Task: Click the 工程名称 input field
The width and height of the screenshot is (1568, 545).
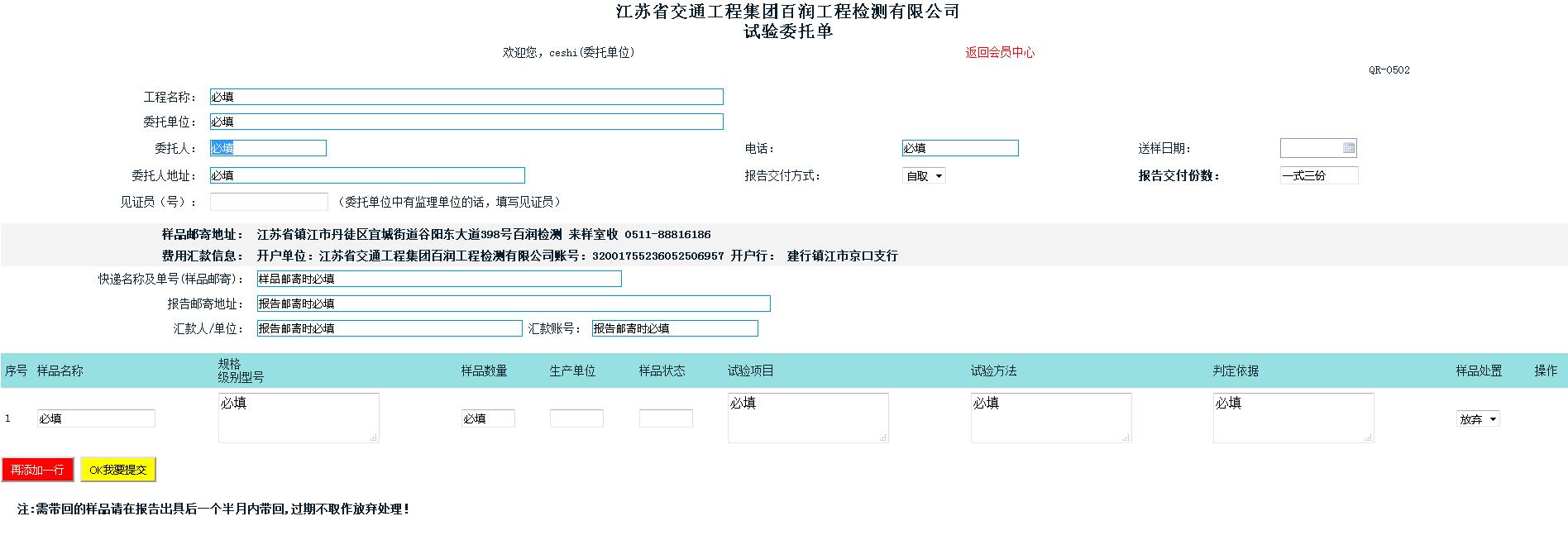Action: pyautogui.click(x=466, y=97)
